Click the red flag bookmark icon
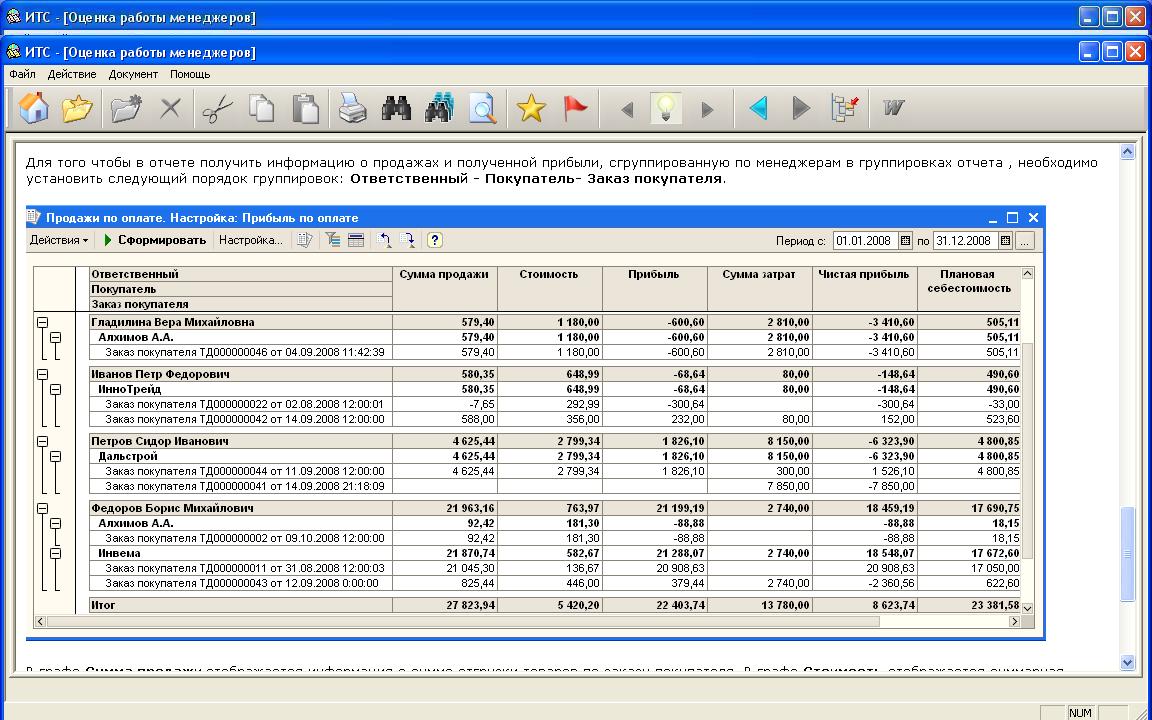1152x720 pixels. point(575,108)
